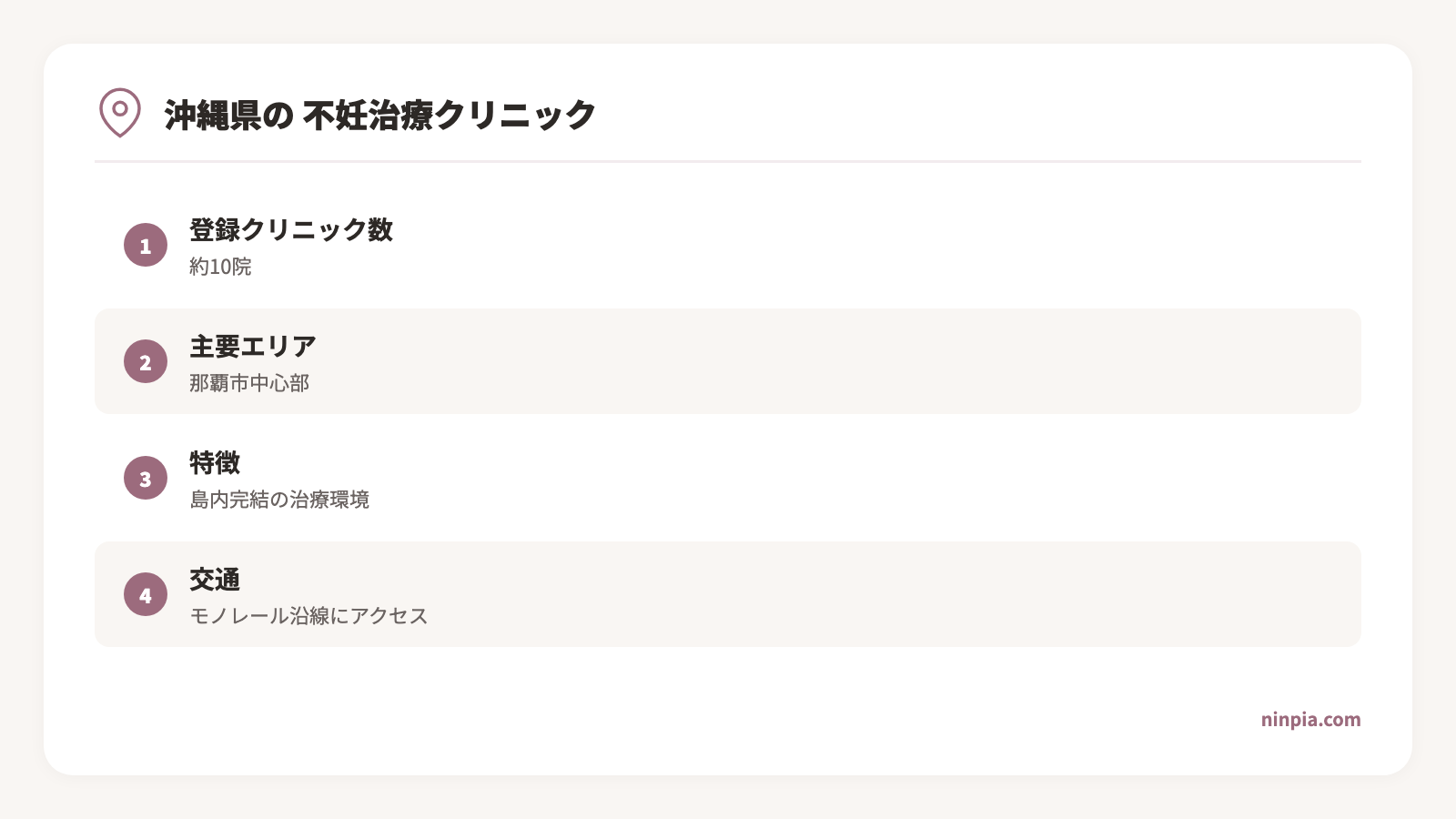Image resolution: width=1456 pixels, height=819 pixels.
Task: Select the 登録クリニック数 heading
Action: [291, 230]
